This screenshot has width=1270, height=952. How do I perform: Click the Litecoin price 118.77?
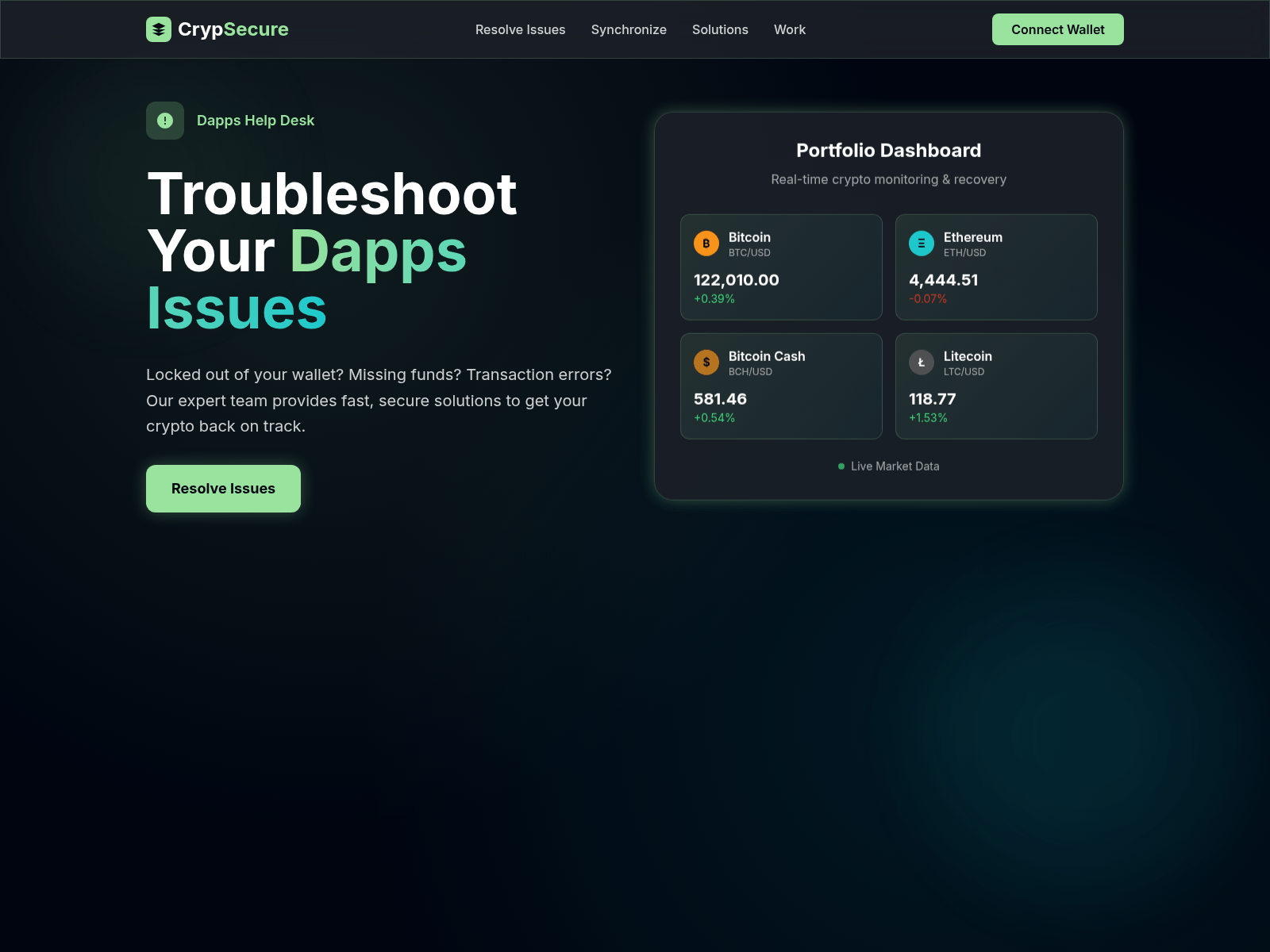933,399
